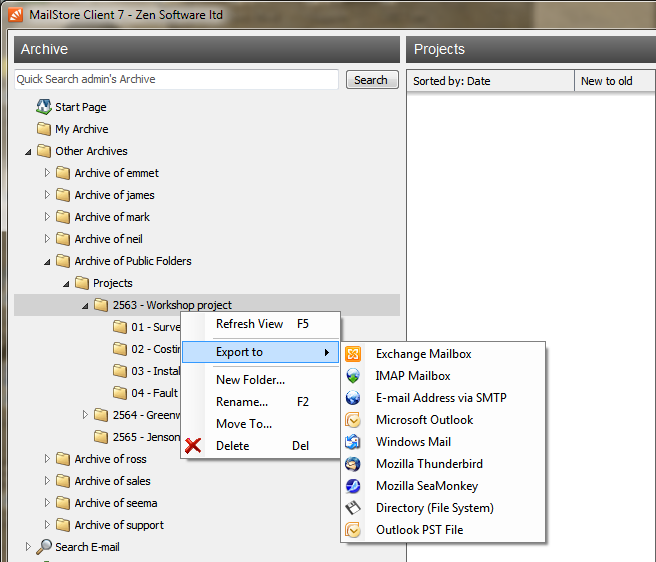
Task: Click the Archive of support folder icon
Action: coord(63,525)
